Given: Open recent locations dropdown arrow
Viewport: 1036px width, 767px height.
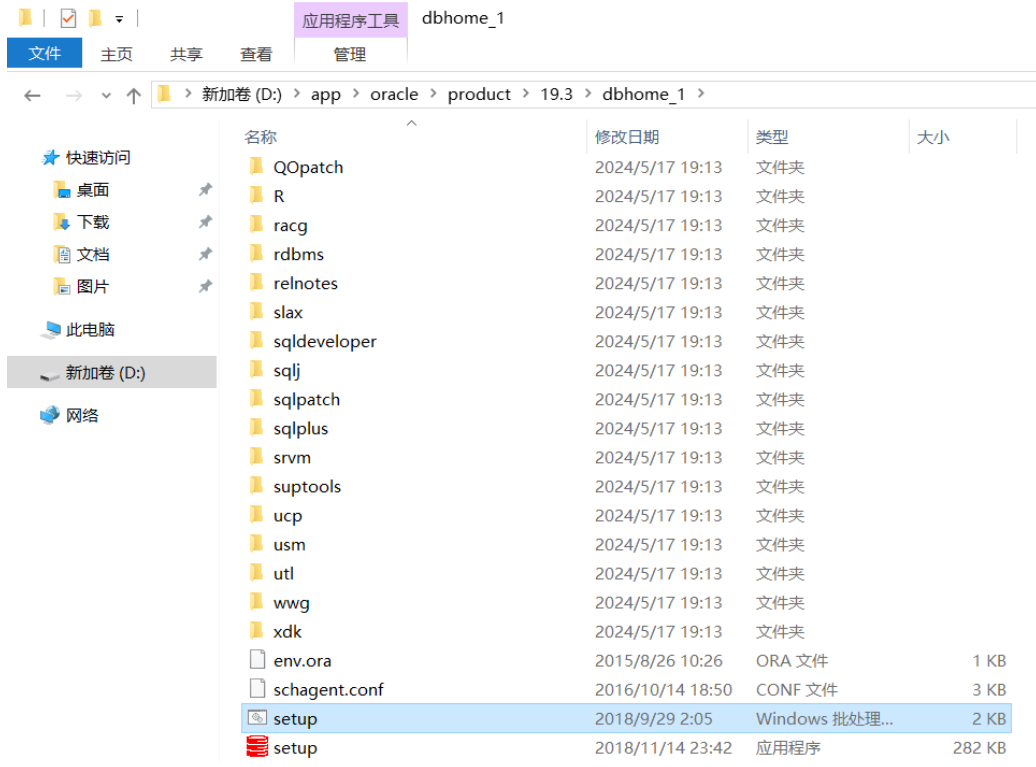Looking at the screenshot, I should (x=106, y=96).
